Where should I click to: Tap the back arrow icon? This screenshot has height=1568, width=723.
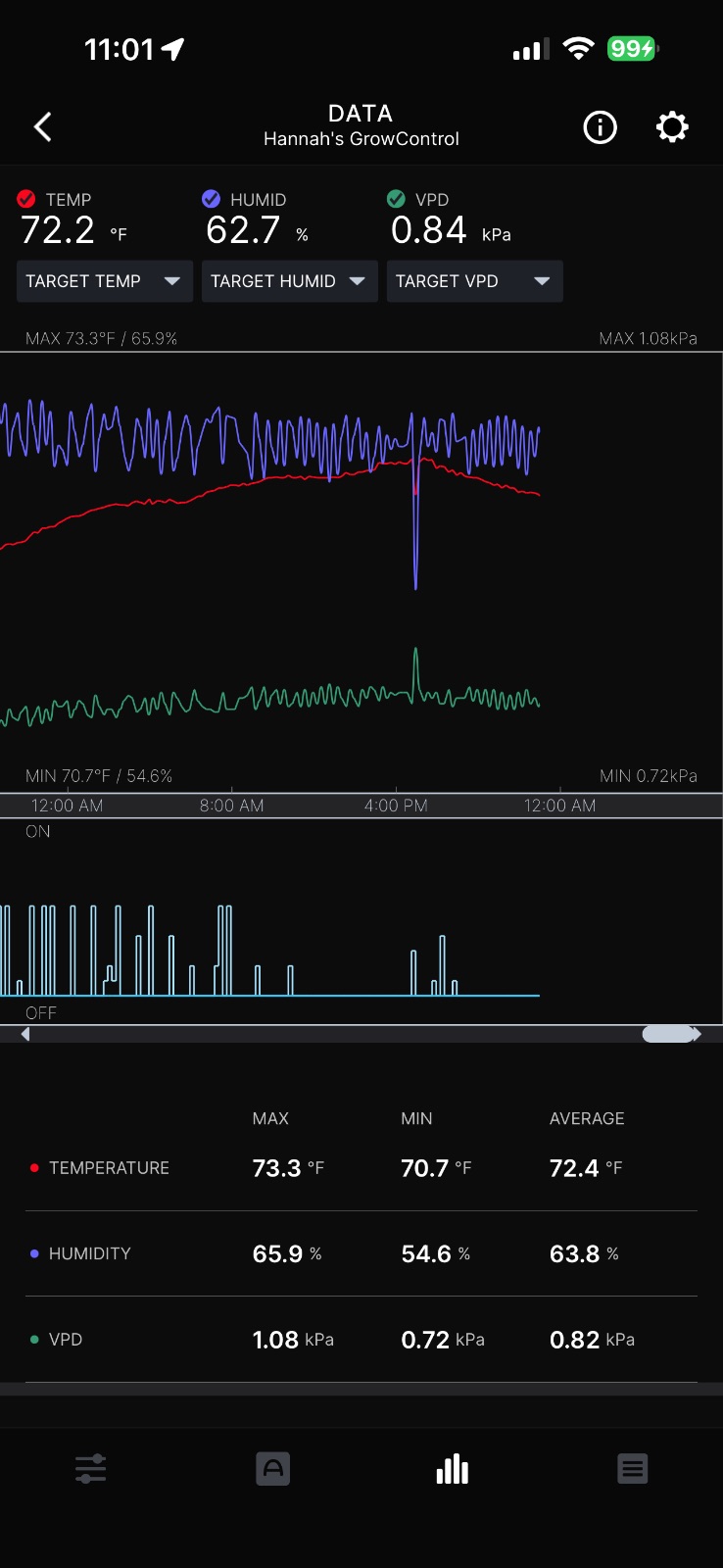pyautogui.click(x=42, y=126)
